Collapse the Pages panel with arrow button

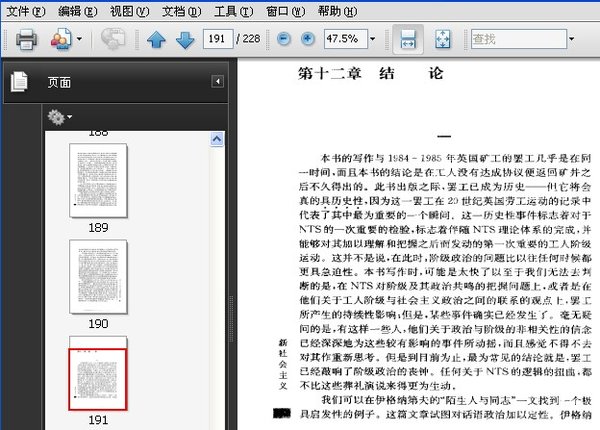[217, 82]
